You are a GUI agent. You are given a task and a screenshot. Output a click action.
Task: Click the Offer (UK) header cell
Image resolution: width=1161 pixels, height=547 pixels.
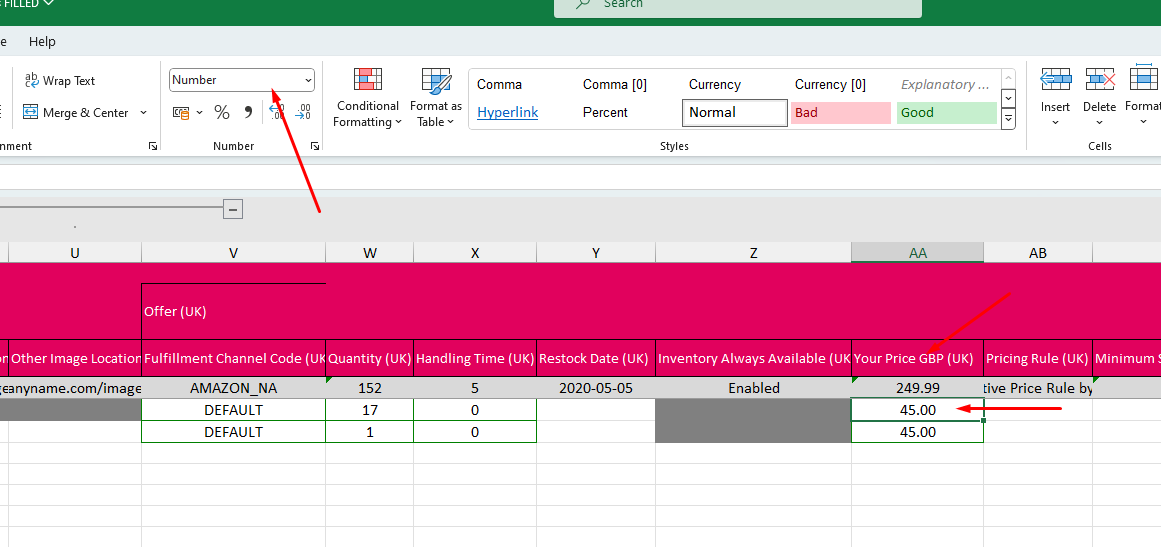(x=233, y=312)
